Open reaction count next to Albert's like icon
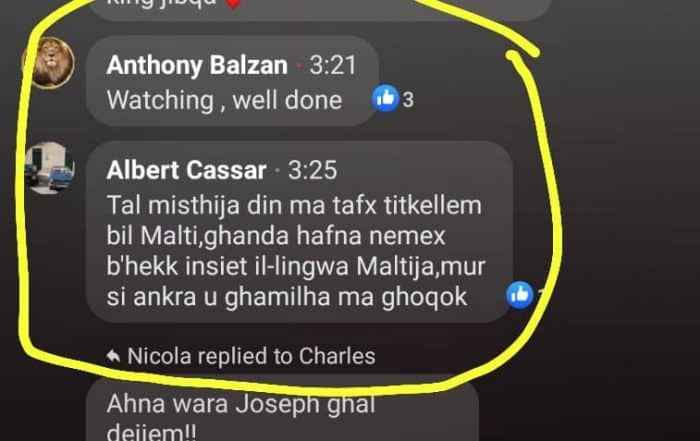This screenshot has height=441, width=700. coord(541,295)
